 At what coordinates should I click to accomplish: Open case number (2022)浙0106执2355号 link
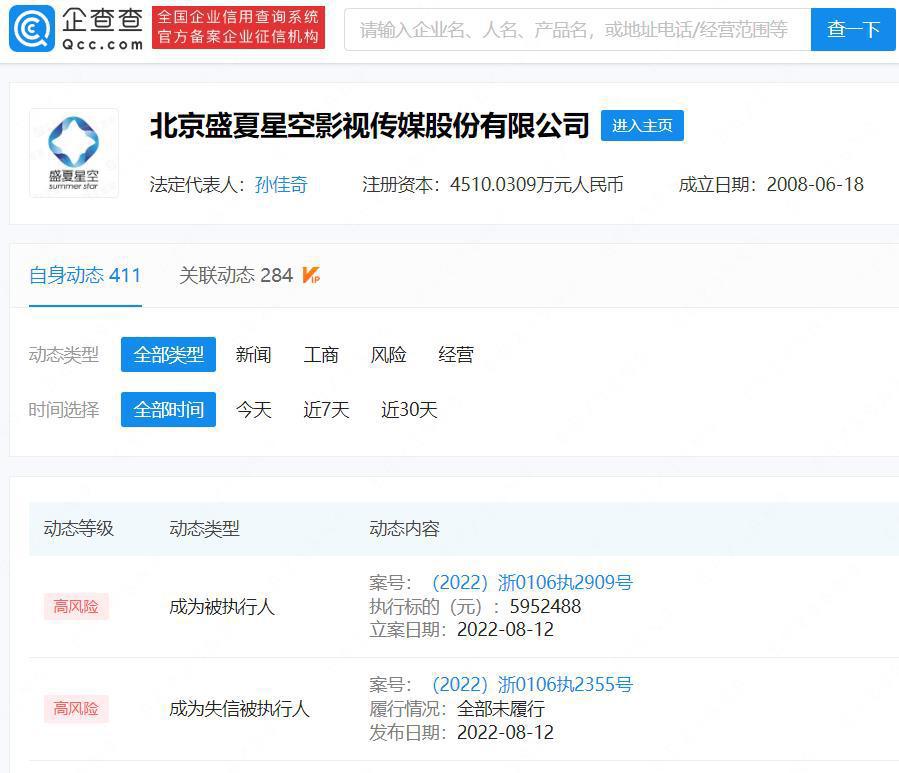coord(531,685)
